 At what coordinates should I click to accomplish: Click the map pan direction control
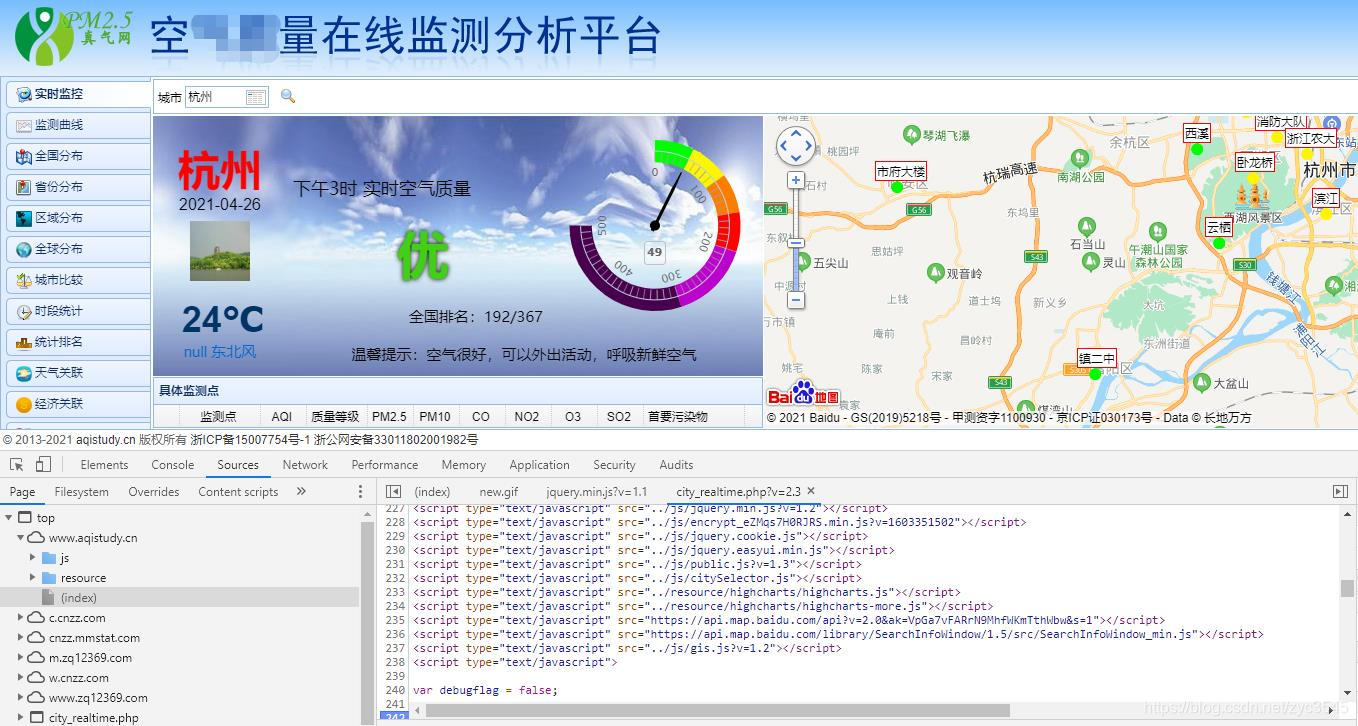coord(796,146)
